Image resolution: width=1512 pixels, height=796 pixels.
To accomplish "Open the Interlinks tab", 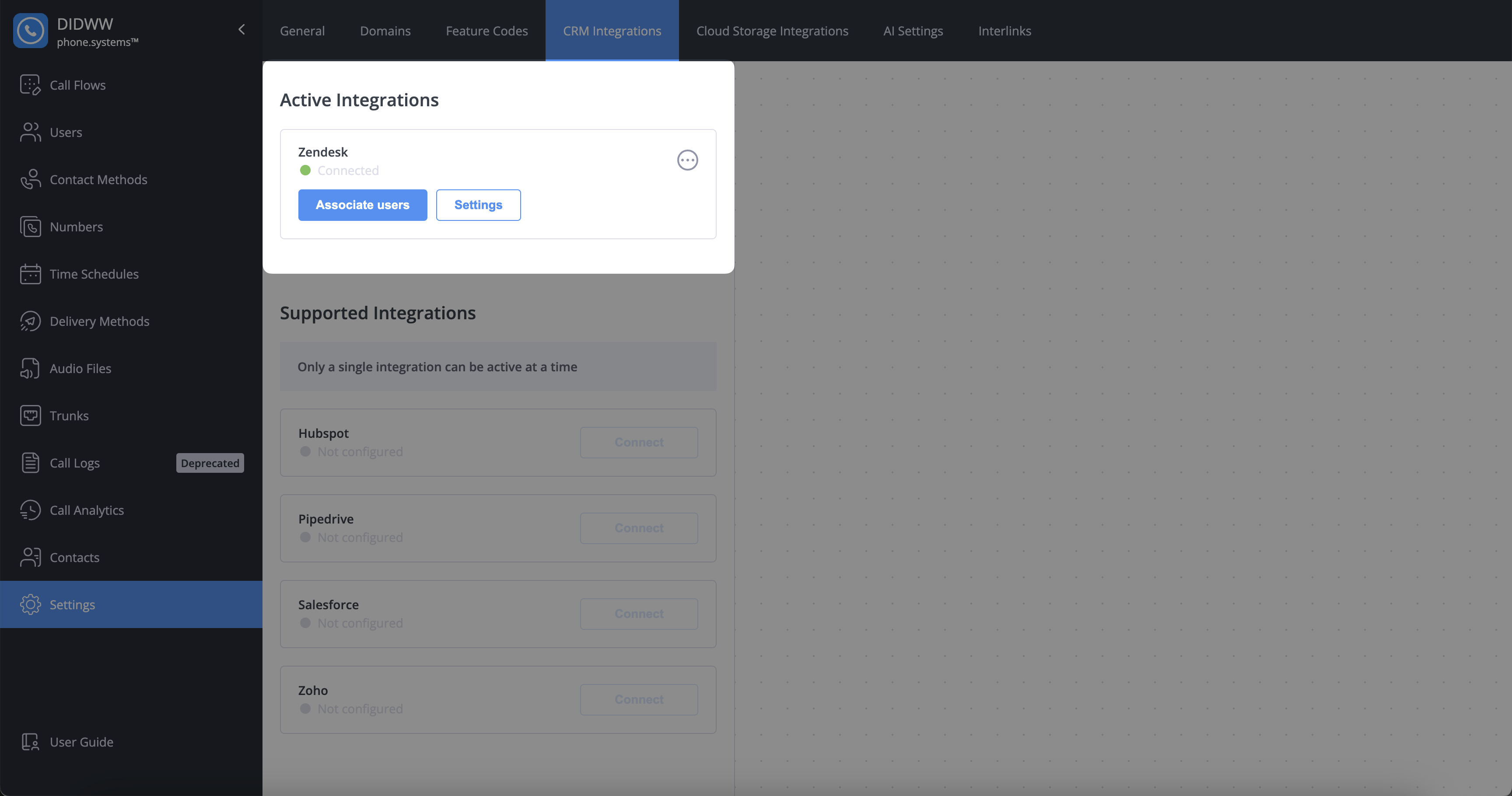I will pos(1004,31).
